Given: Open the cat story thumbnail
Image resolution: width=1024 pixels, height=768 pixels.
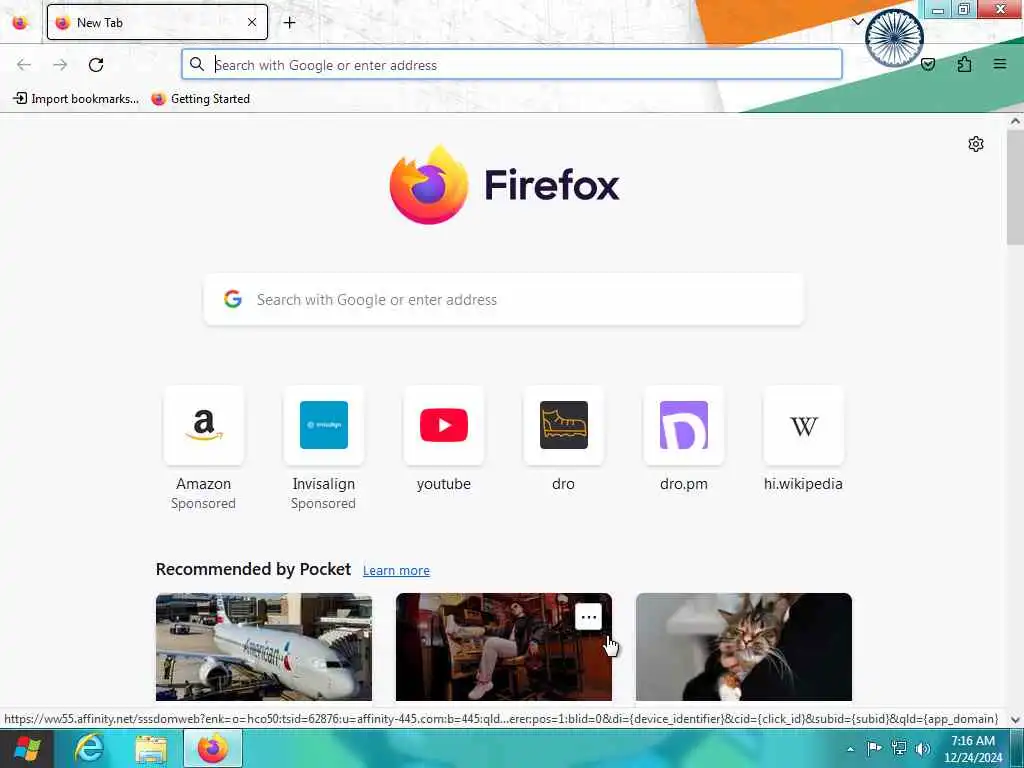Looking at the screenshot, I should coord(744,647).
